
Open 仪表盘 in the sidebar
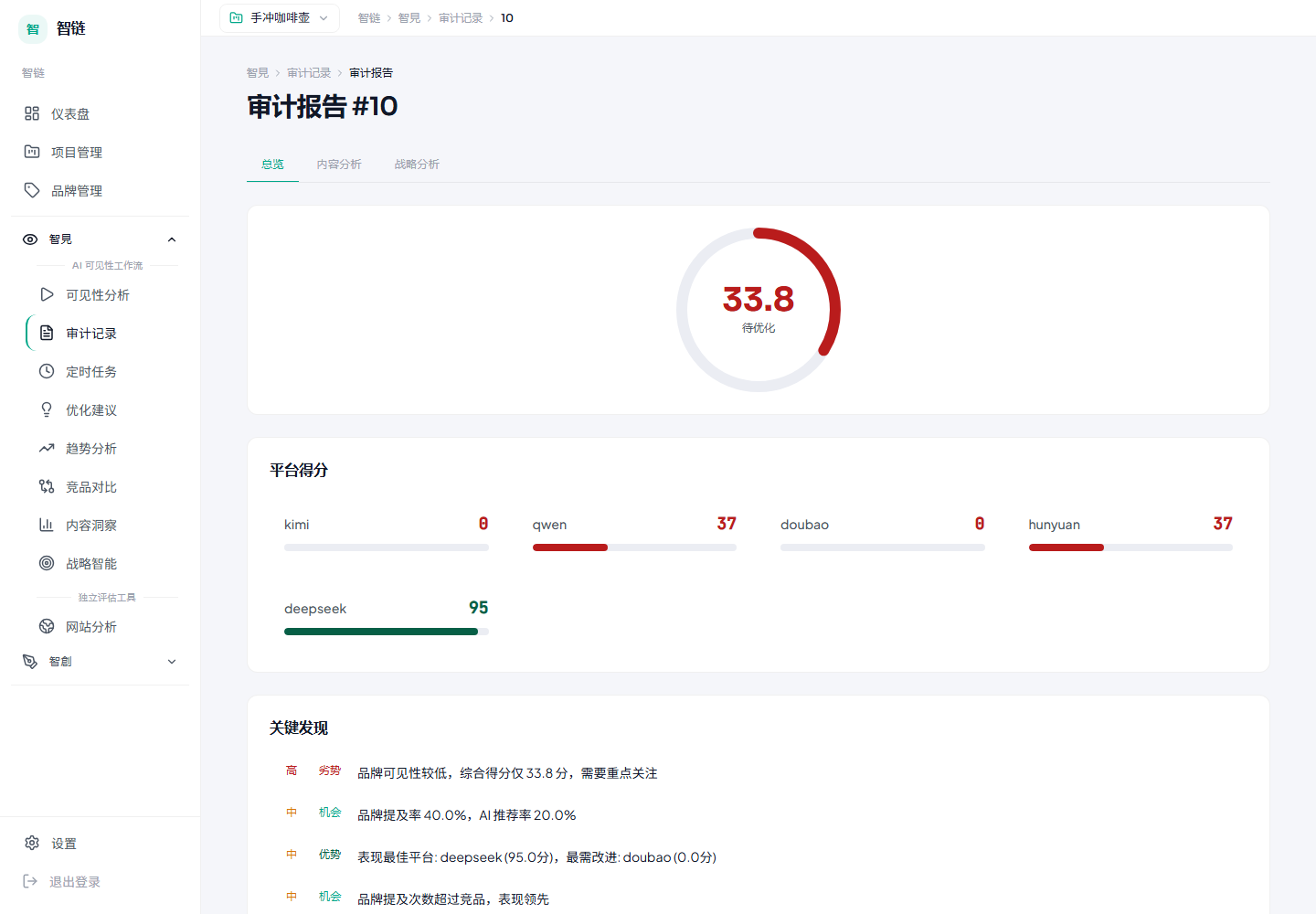101,113
